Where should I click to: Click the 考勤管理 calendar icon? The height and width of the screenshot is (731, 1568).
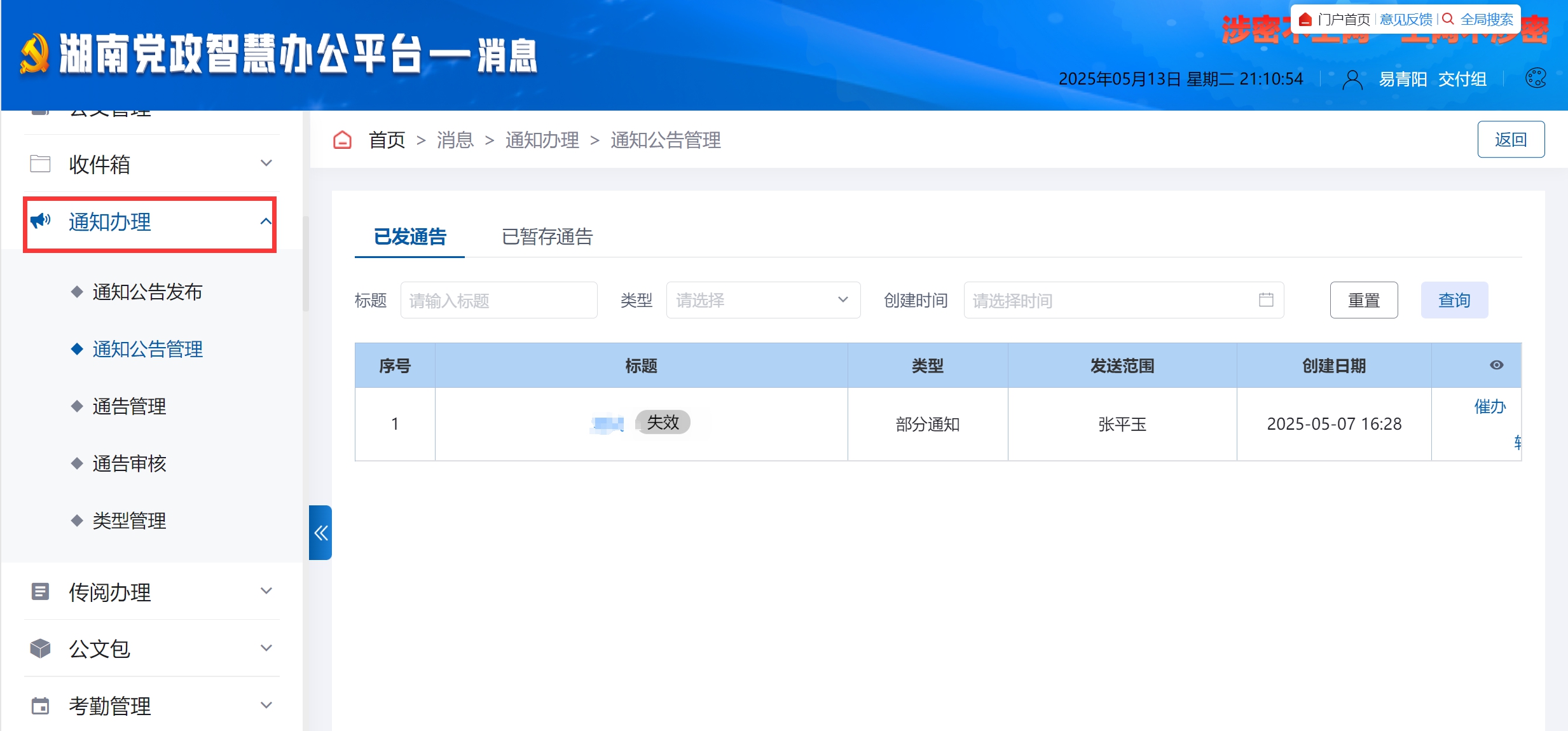(x=40, y=706)
